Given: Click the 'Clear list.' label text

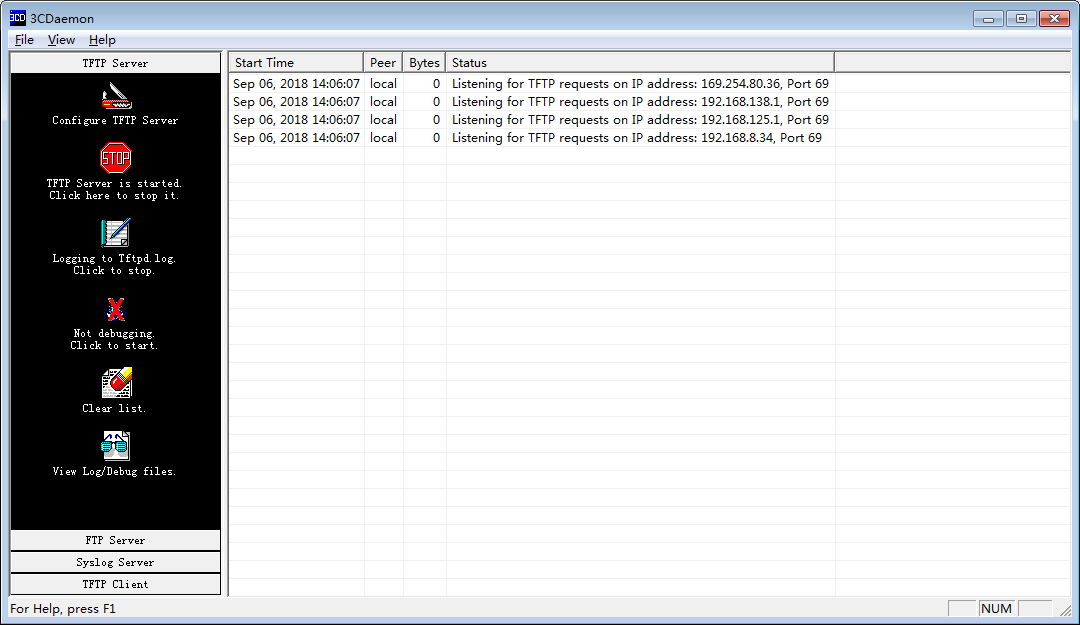Looking at the screenshot, I should pos(114,409).
